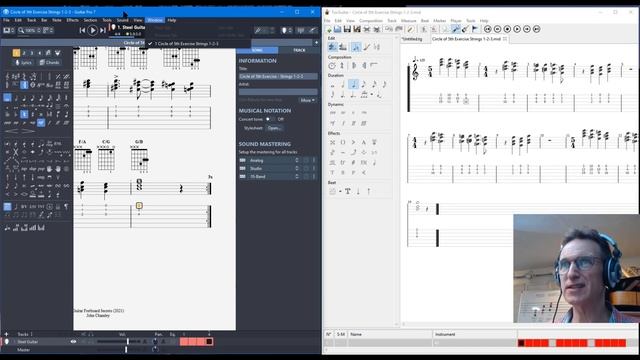Click the Stylesheet Open... button

[274, 128]
